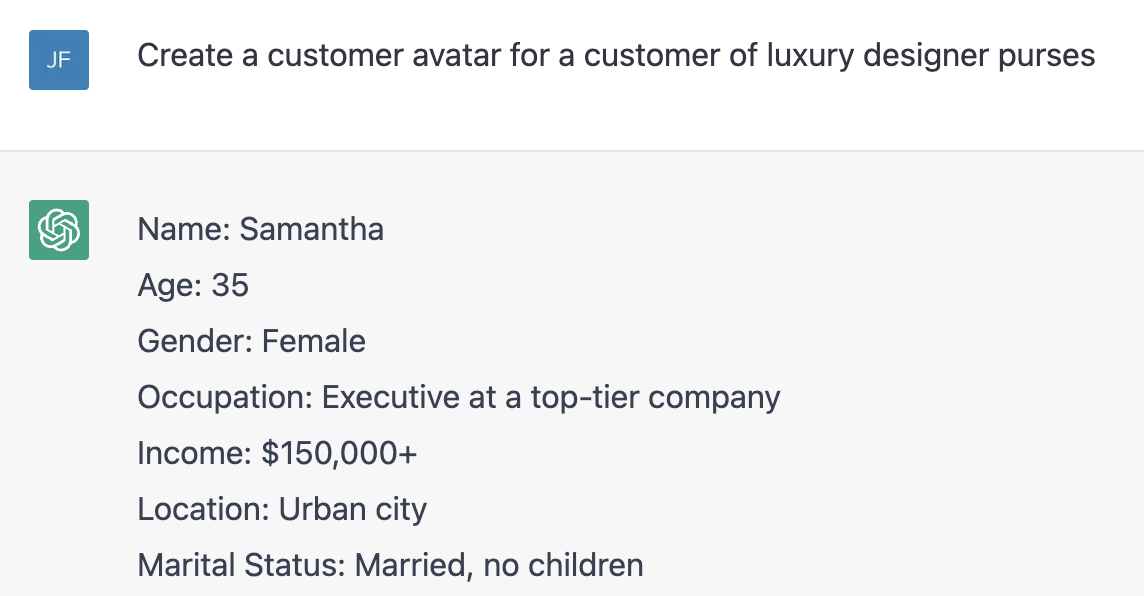Click the "Age:" label

(170, 286)
